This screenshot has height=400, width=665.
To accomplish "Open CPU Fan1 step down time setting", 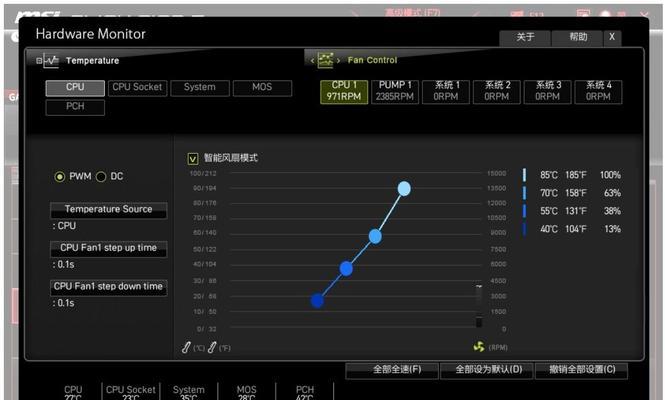I will tap(109, 287).
